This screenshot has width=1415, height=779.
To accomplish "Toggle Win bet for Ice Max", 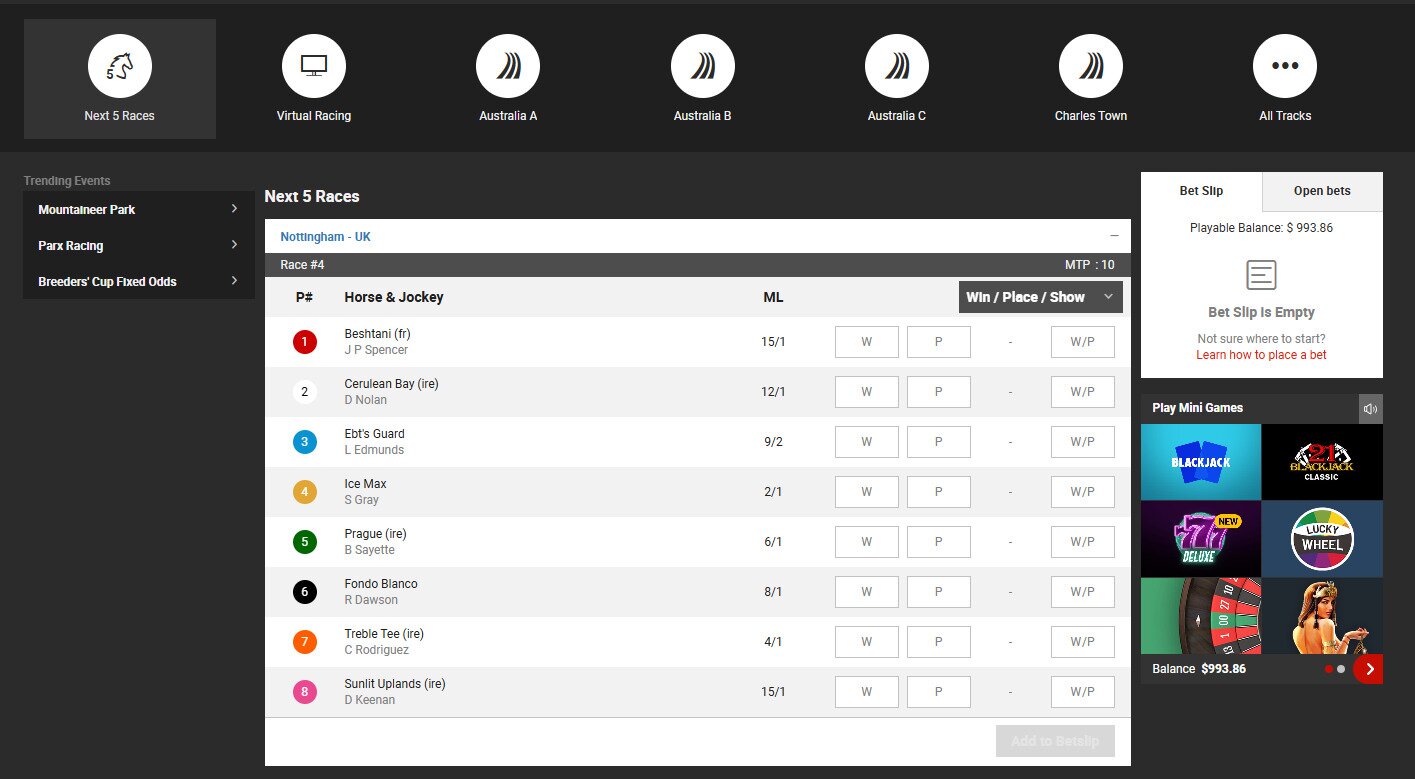I will pos(866,491).
